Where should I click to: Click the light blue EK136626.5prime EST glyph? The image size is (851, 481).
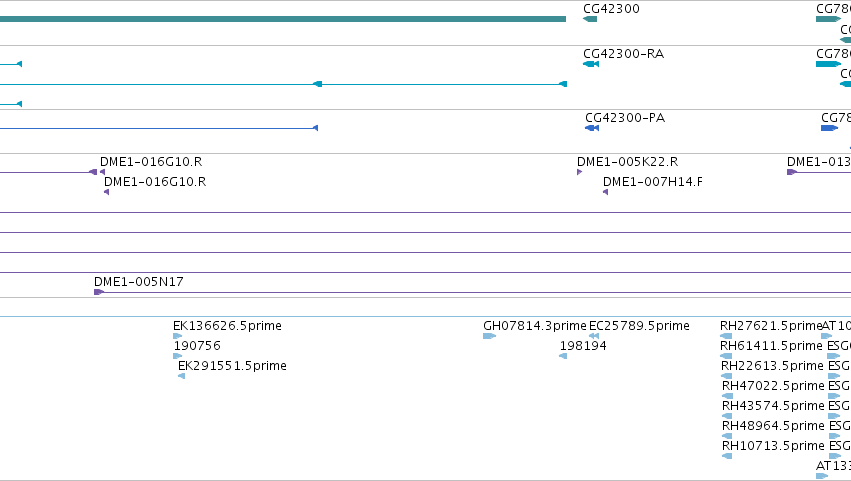point(177,336)
